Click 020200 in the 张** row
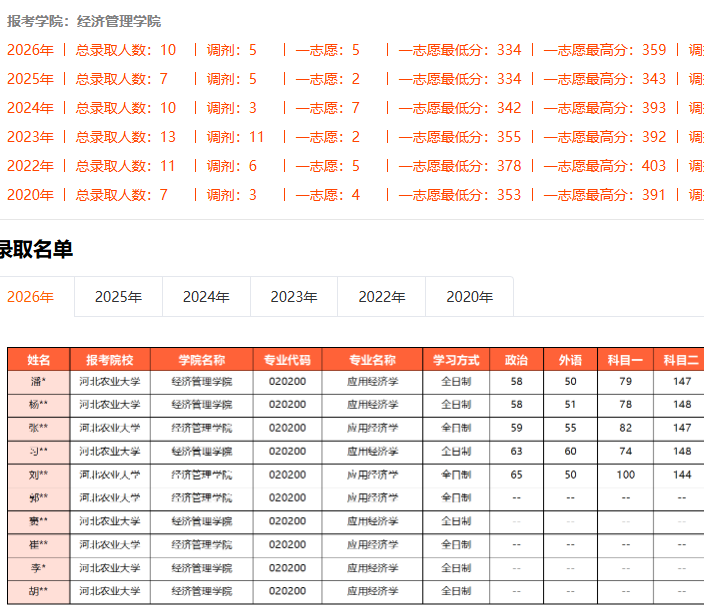Image resolution: width=704 pixels, height=607 pixels. pyautogui.click(x=287, y=428)
